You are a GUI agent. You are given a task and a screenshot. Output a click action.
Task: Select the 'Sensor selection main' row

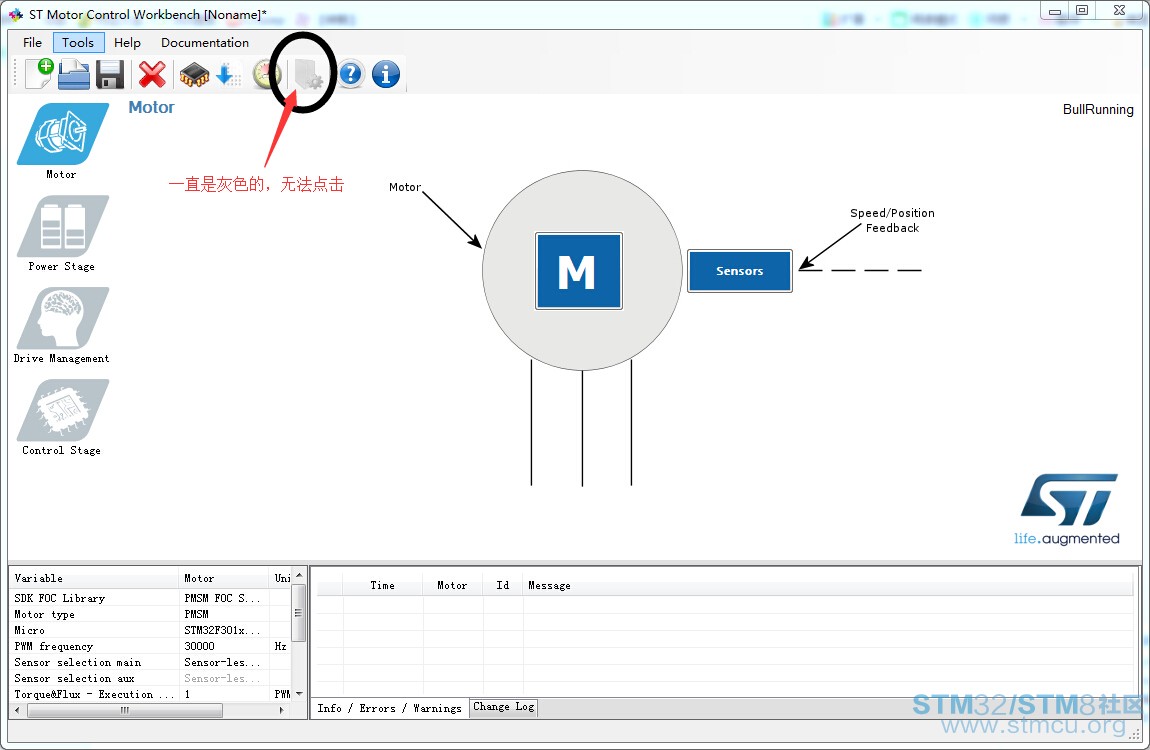coord(151,663)
